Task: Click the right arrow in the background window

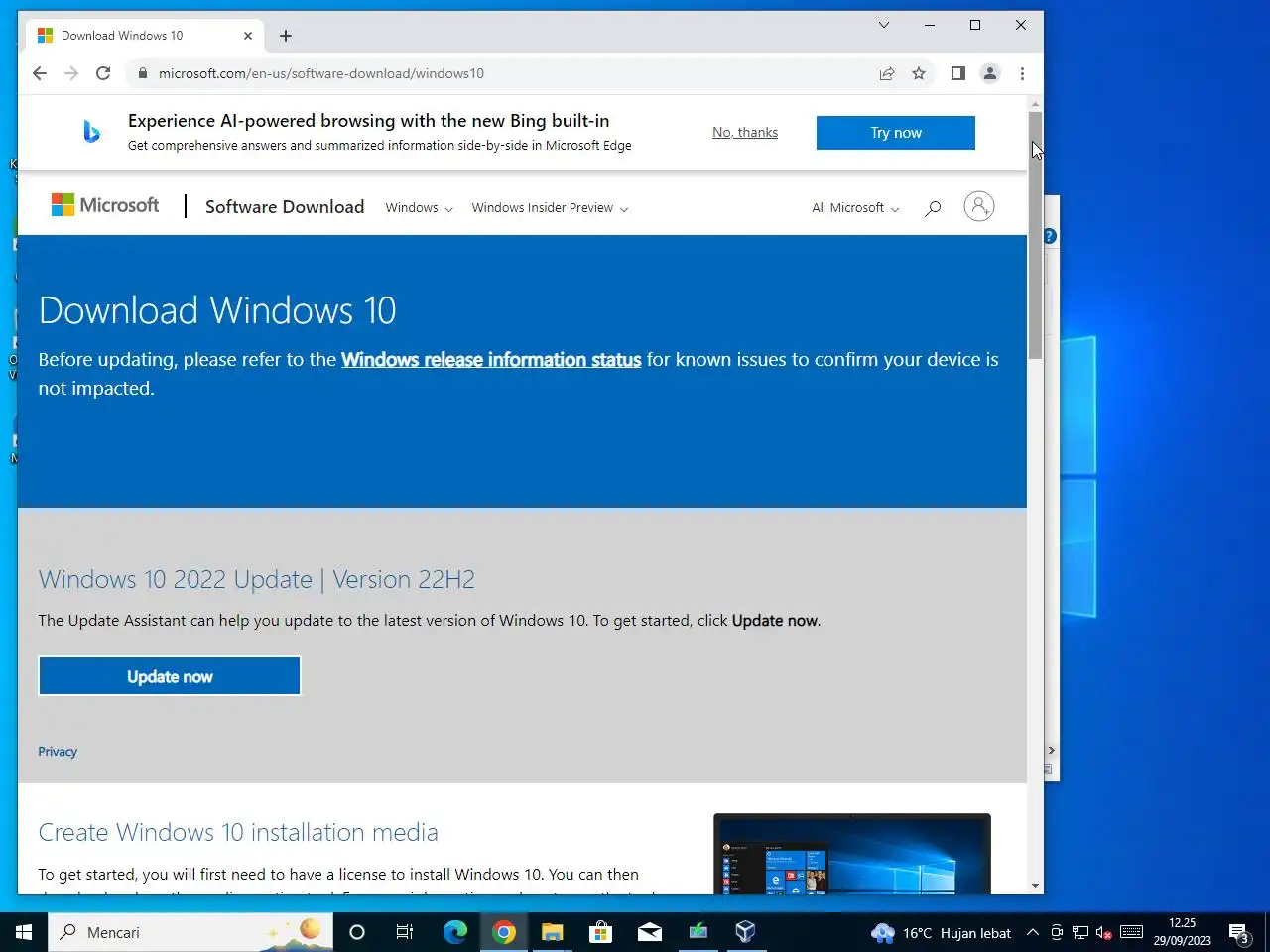Action: (x=1051, y=751)
